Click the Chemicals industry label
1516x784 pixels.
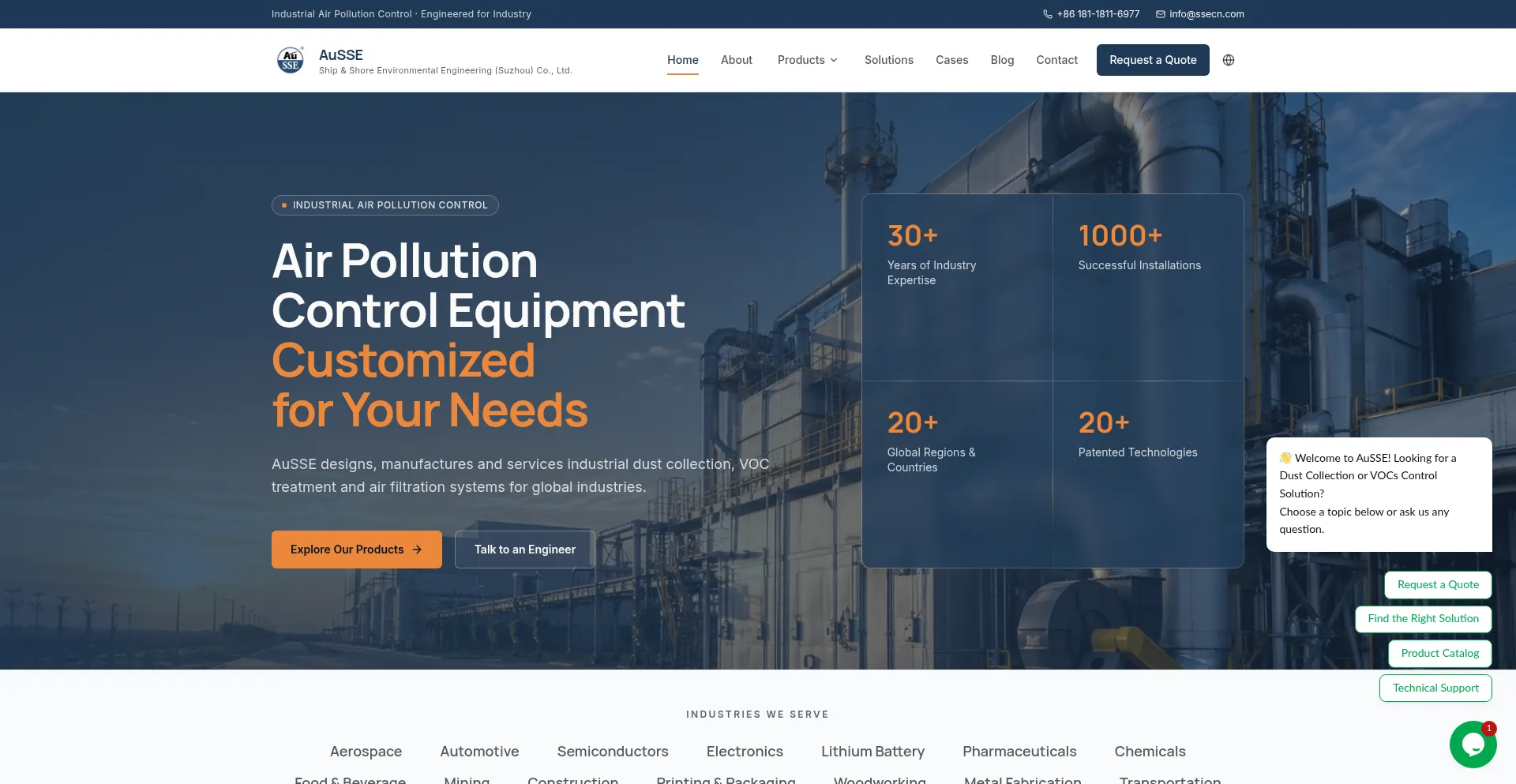(x=1150, y=752)
